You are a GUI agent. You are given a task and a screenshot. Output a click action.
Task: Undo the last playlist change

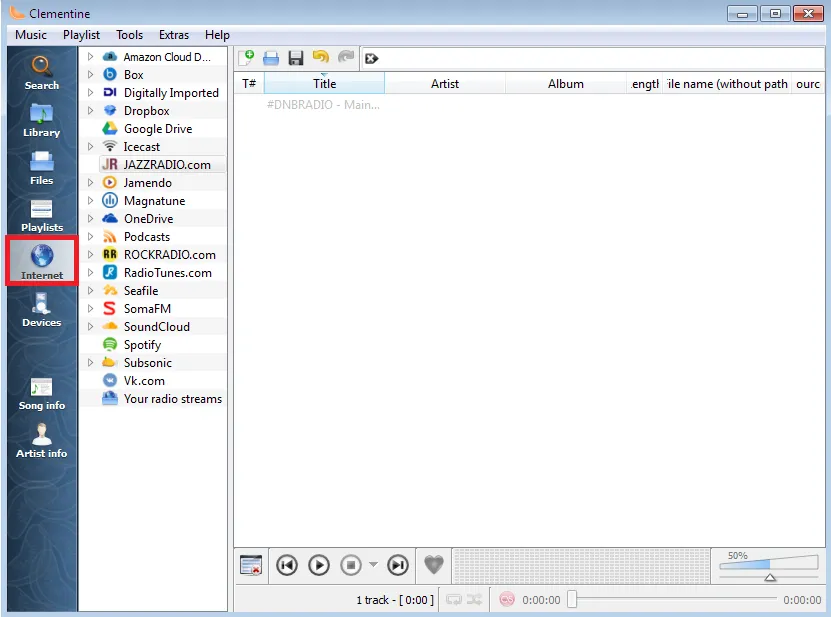321,57
